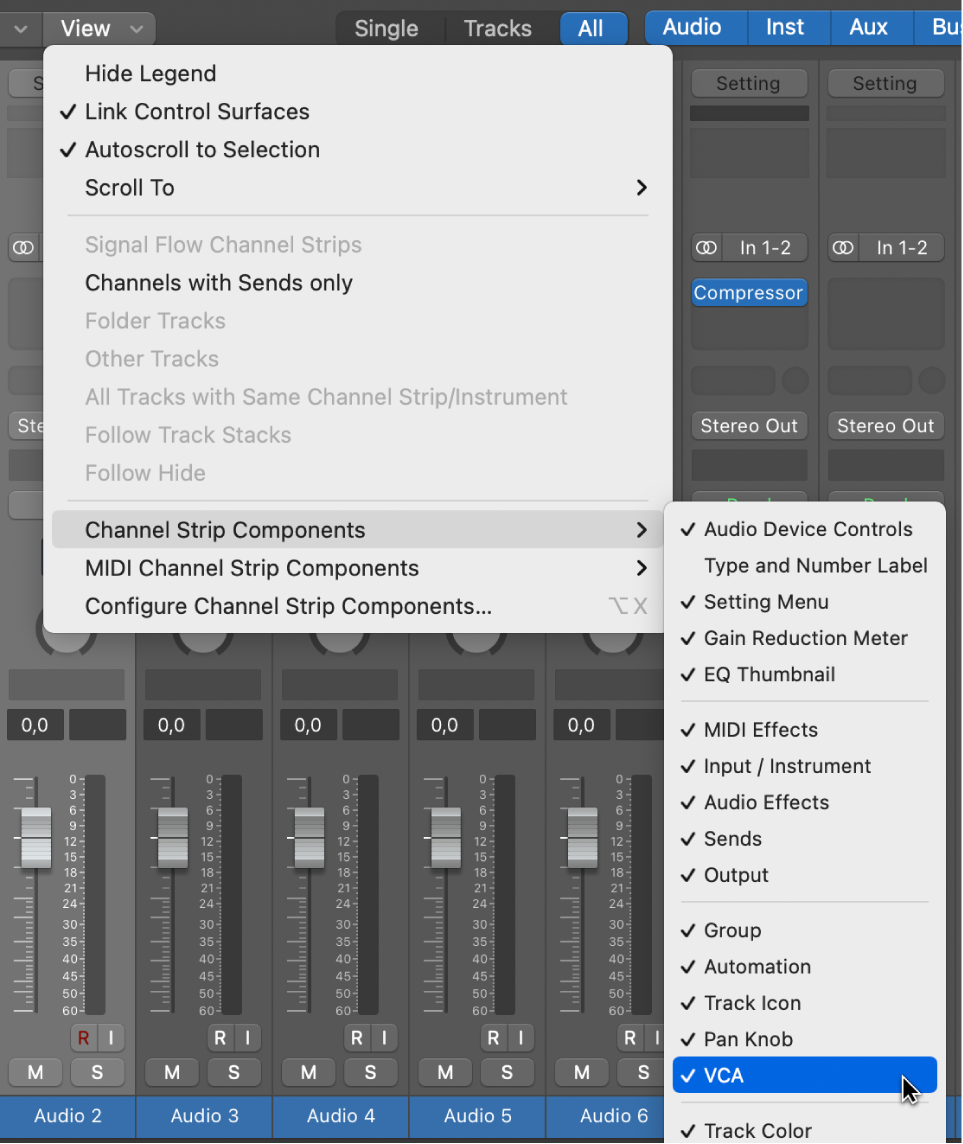Select the Audio 3 track name
The height and width of the screenshot is (1144, 963).
pyautogui.click(x=204, y=1116)
